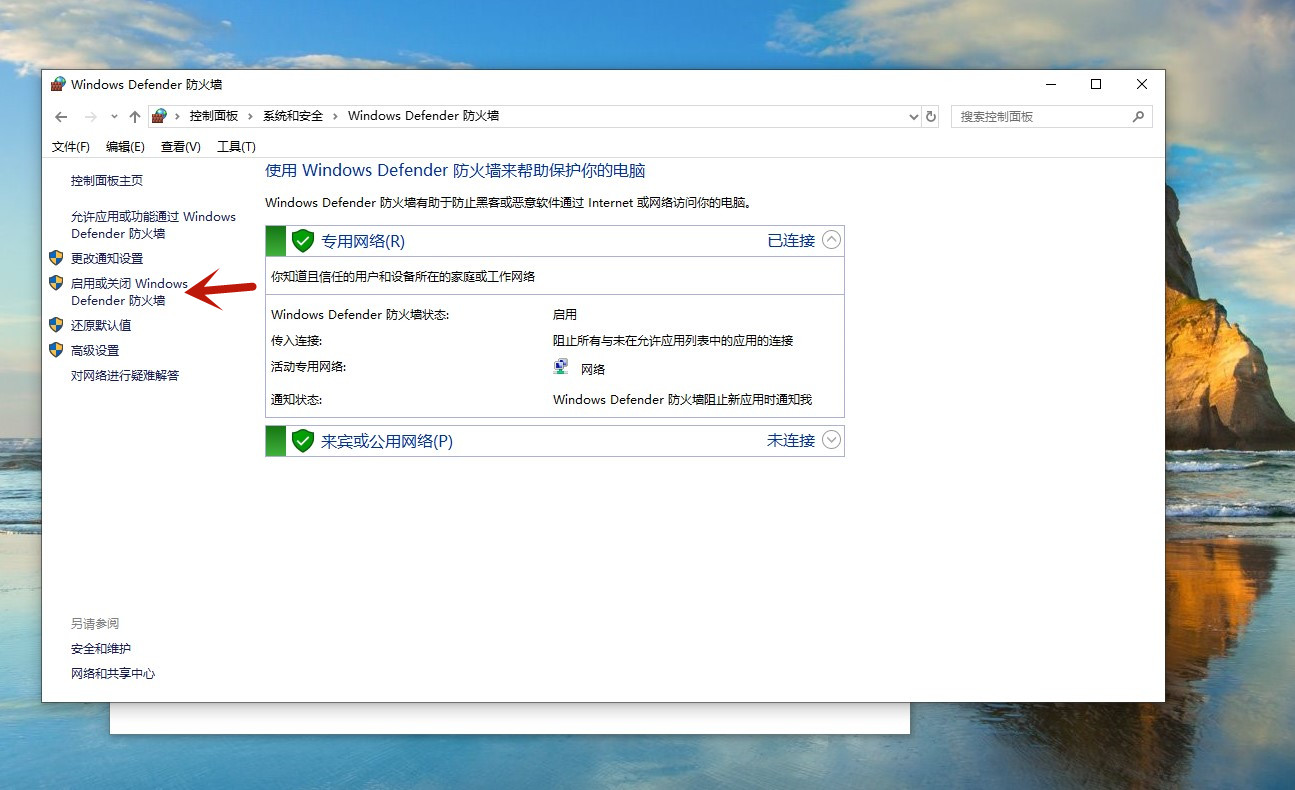Screen dimensions: 1295x790
Task: Click the 来宾或公用网络(P) heading
Action: point(387,441)
